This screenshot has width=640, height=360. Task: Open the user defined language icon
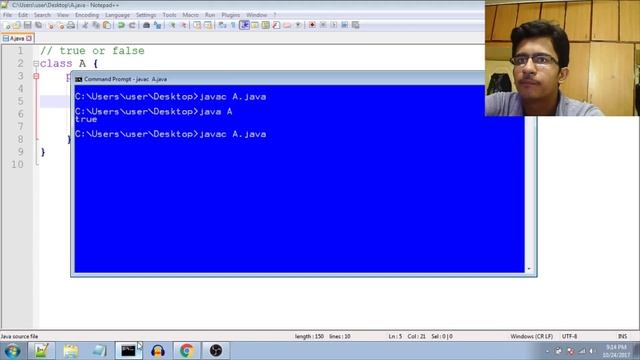tap(255, 25)
